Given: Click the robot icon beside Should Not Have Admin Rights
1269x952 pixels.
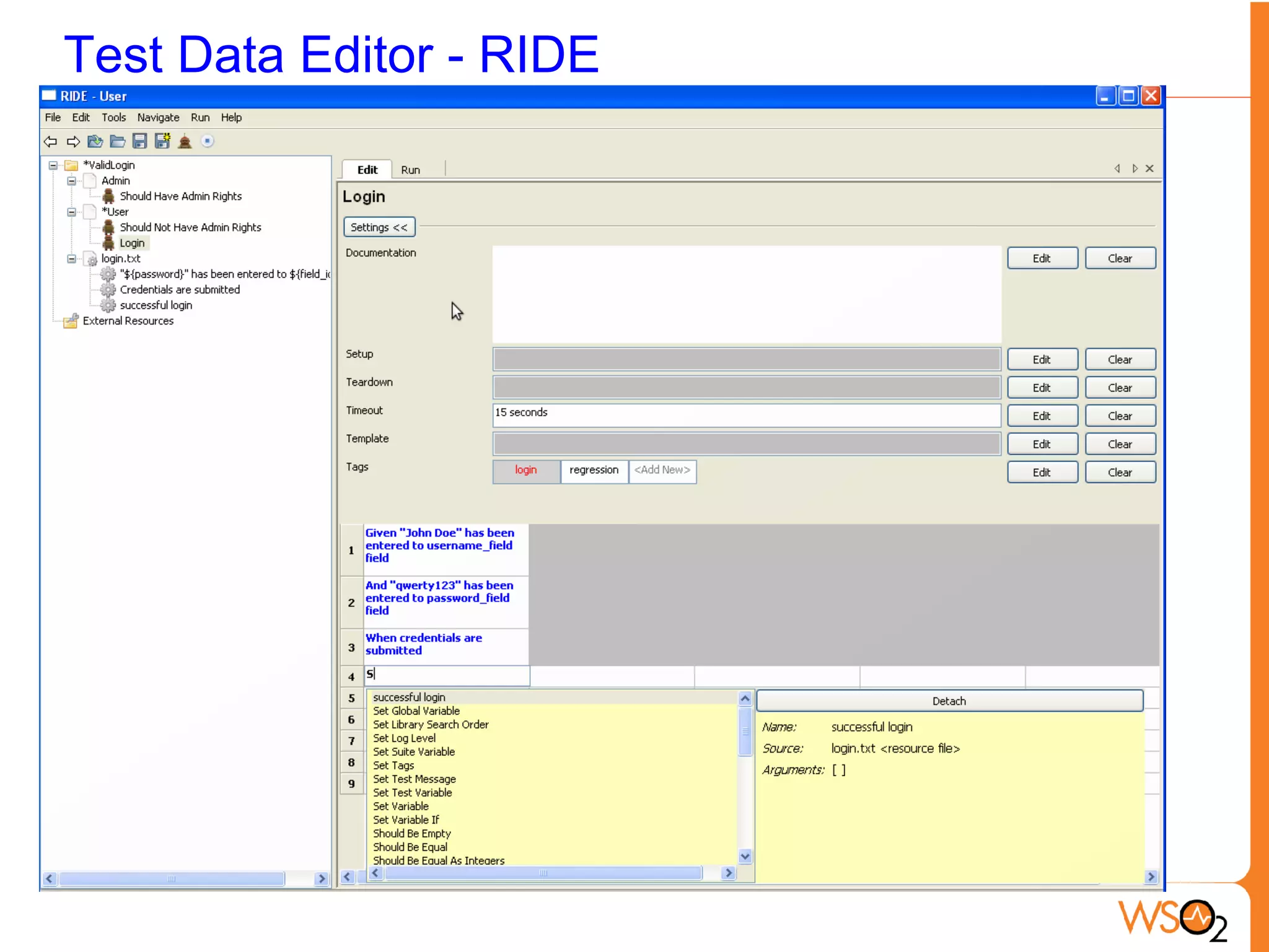Looking at the screenshot, I should (x=108, y=227).
